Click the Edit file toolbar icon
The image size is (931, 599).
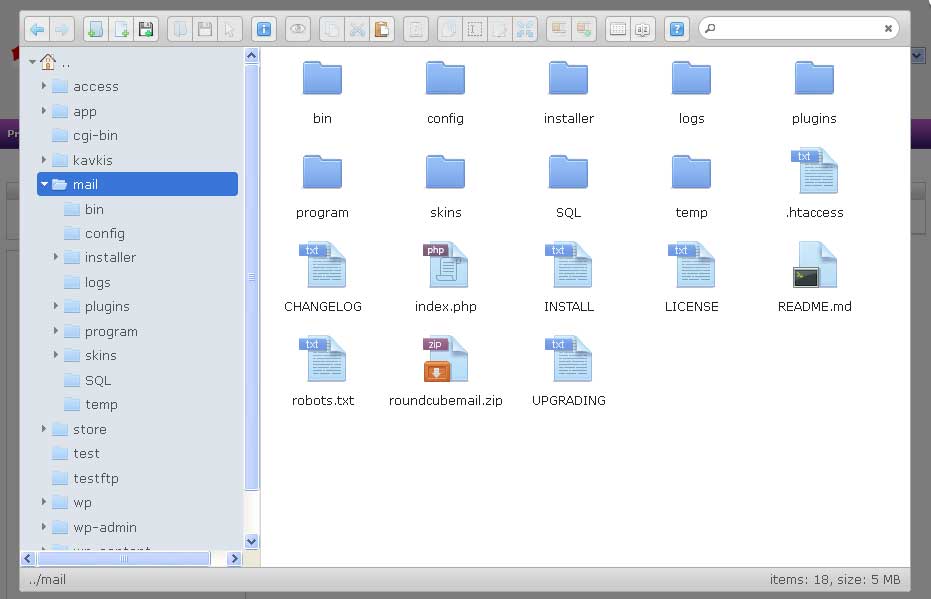pos(499,29)
